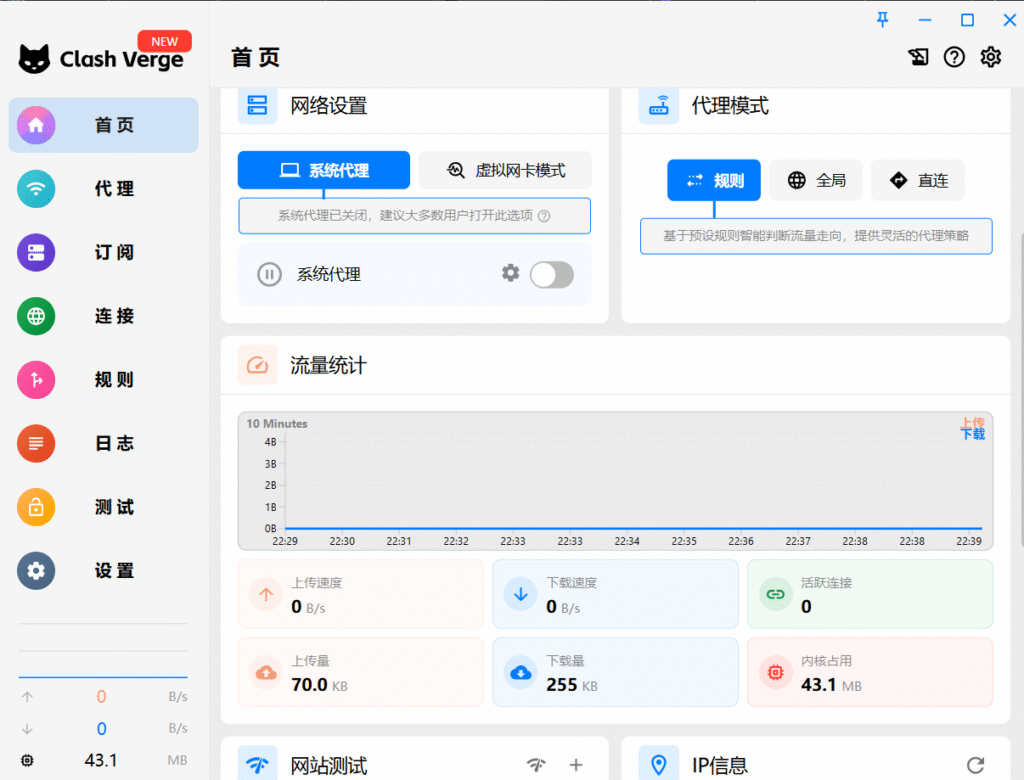1024x780 pixels.
Task: Select 全局 proxy mode
Action: [816, 180]
